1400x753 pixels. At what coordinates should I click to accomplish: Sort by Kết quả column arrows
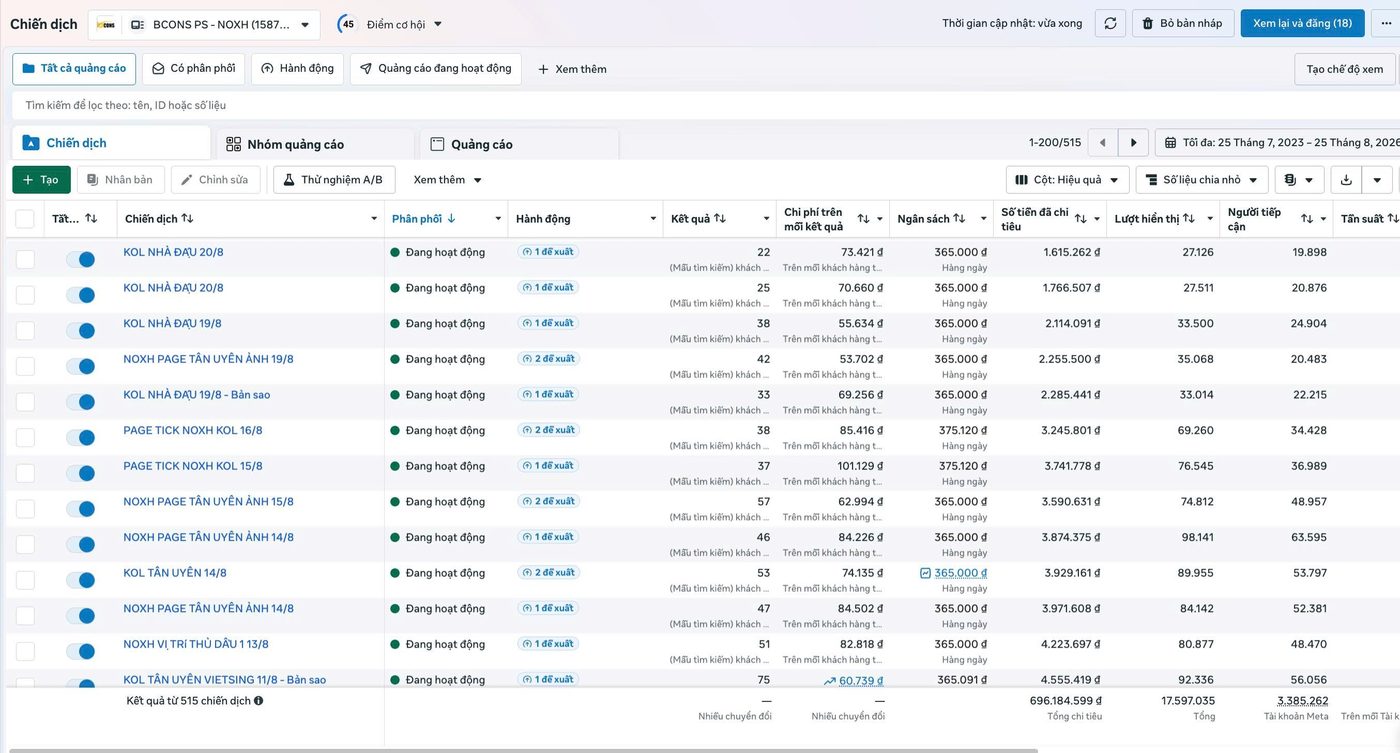click(x=720, y=219)
